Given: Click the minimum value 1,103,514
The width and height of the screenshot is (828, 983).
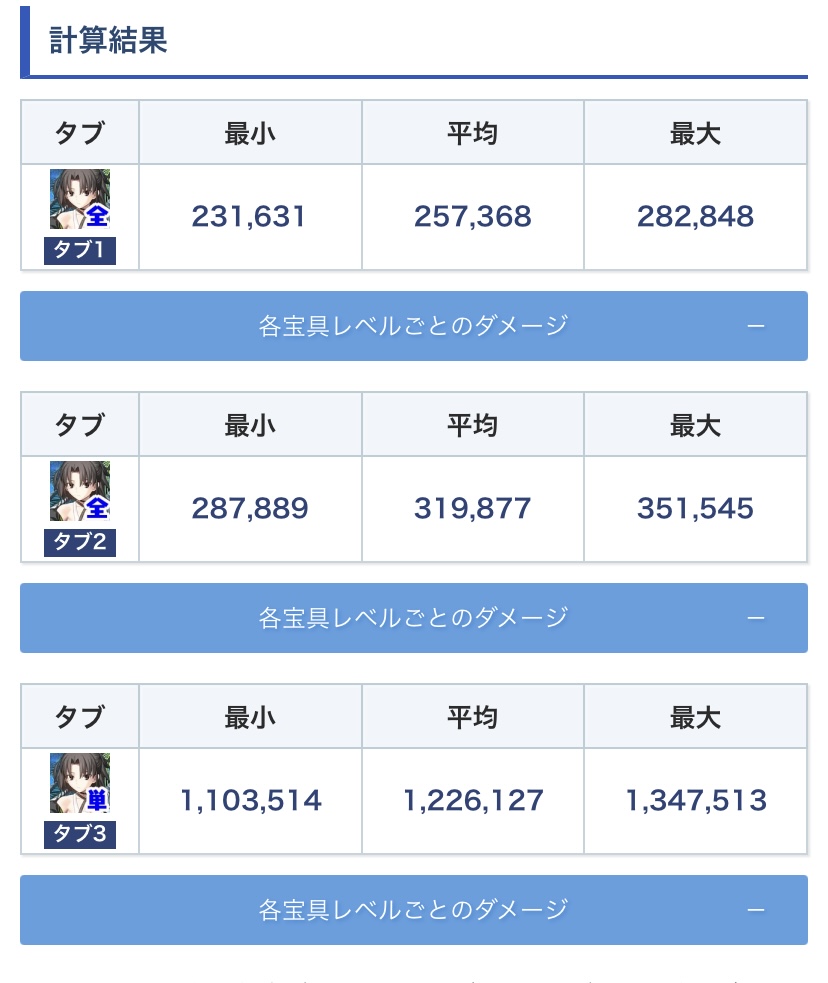Looking at the screenshot, I should 251,801.
